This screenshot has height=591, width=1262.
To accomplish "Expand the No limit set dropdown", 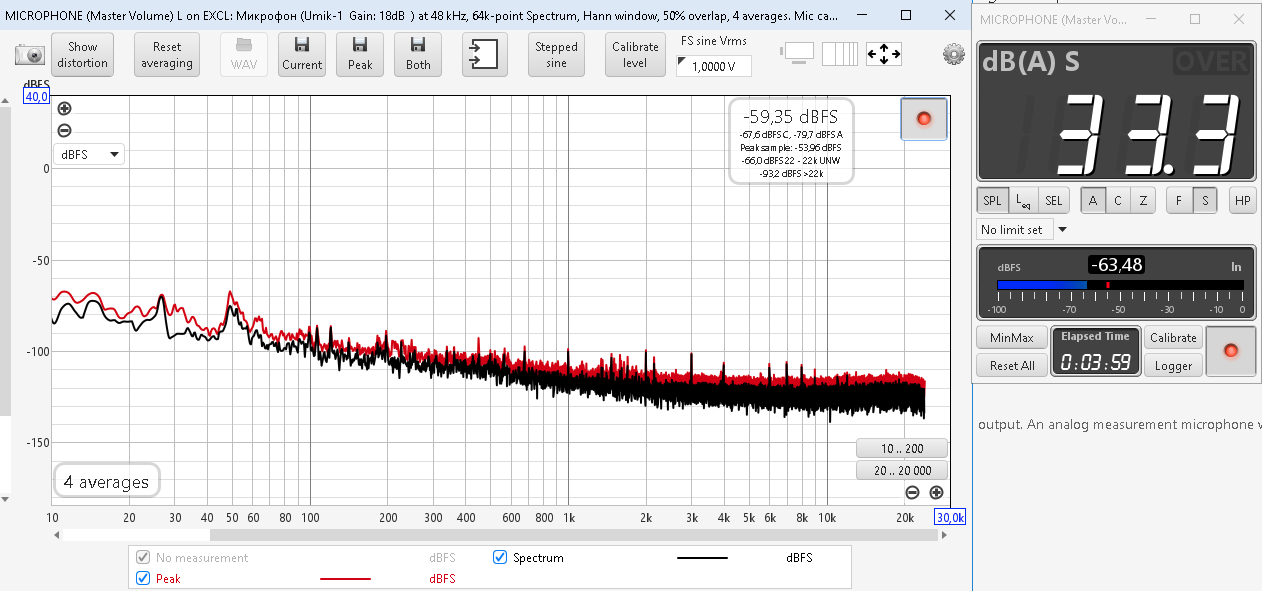I will tap(1062, 230).
